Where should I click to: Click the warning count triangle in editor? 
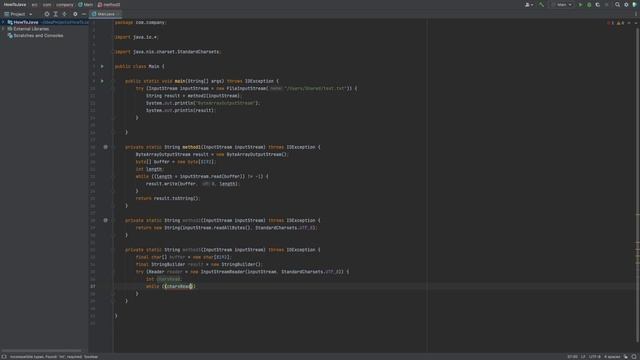point(620,23)
